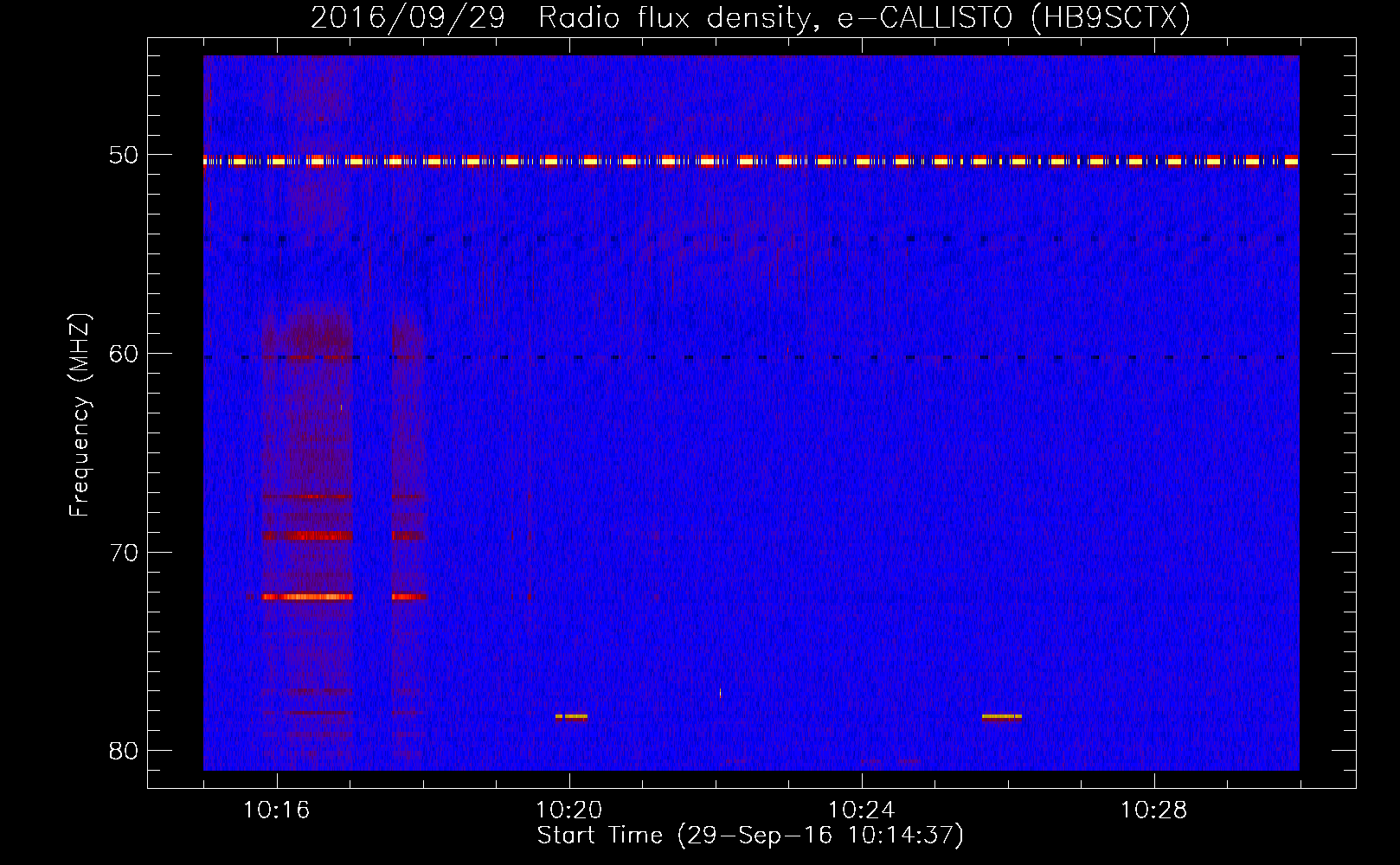Viewport: 1400px width, 865px height.
Task: Click the yellow burst at 78 MHz near 10:26
Action: 1002,716
